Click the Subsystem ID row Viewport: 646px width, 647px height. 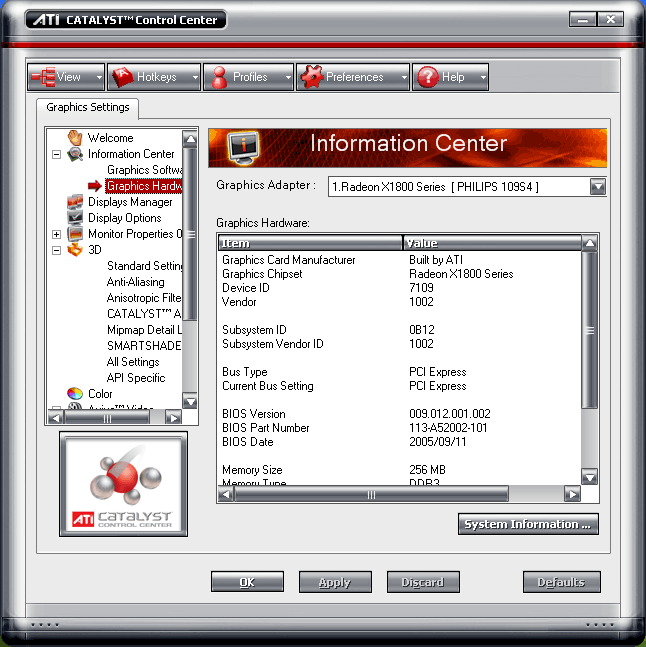point(400,330)
